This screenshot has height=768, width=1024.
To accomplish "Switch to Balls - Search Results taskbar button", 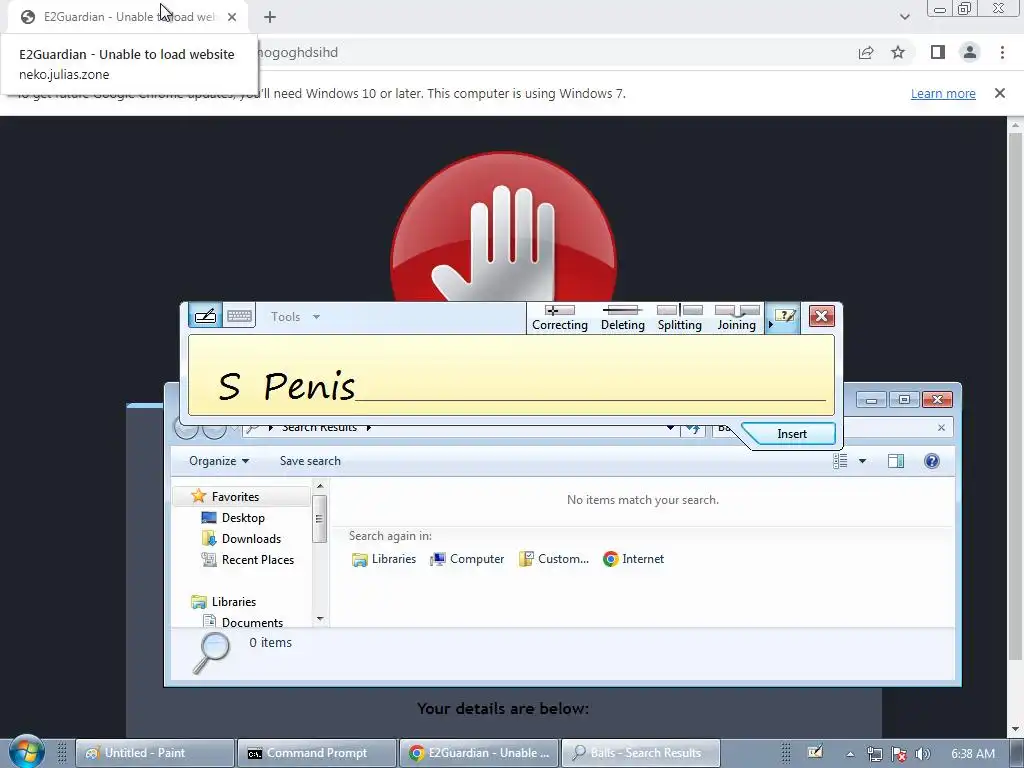I will point(641,753).
